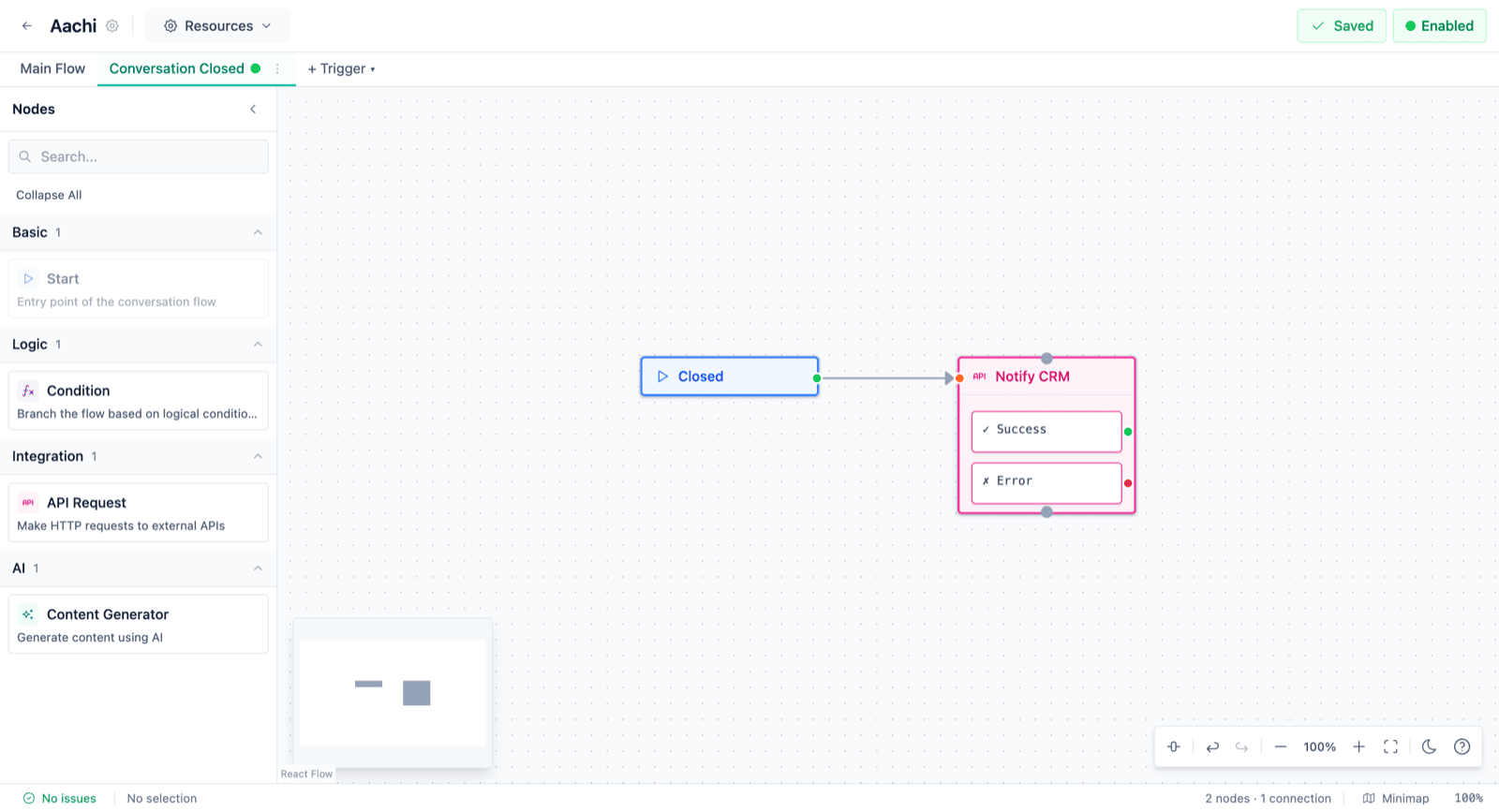Click the auto-layout align icon

click(1174, 746)
